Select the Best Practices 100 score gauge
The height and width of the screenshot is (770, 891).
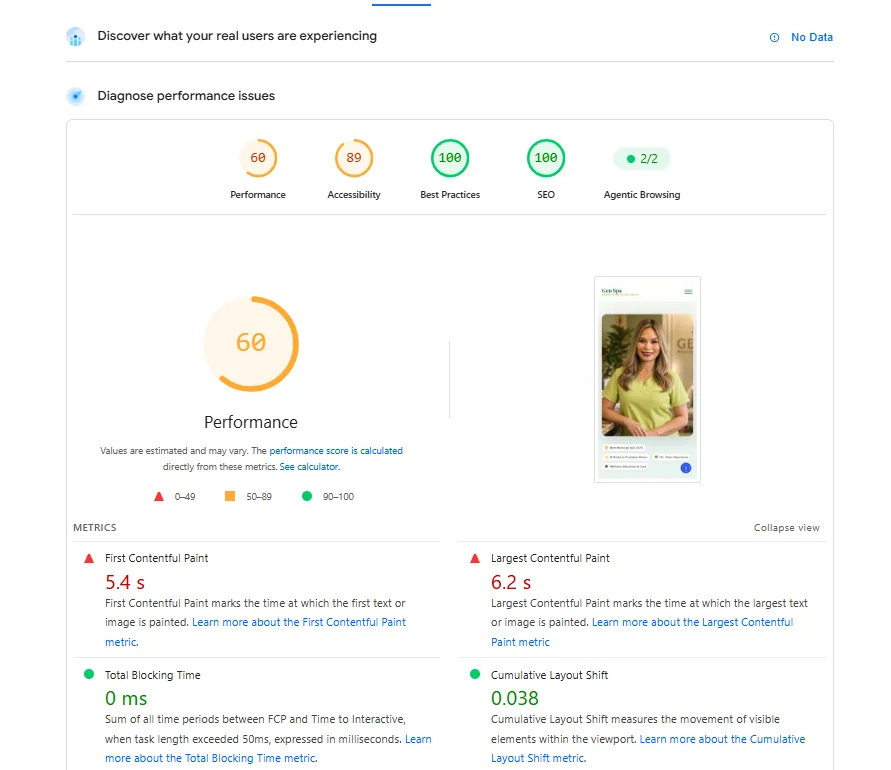[x=450, y=158]
